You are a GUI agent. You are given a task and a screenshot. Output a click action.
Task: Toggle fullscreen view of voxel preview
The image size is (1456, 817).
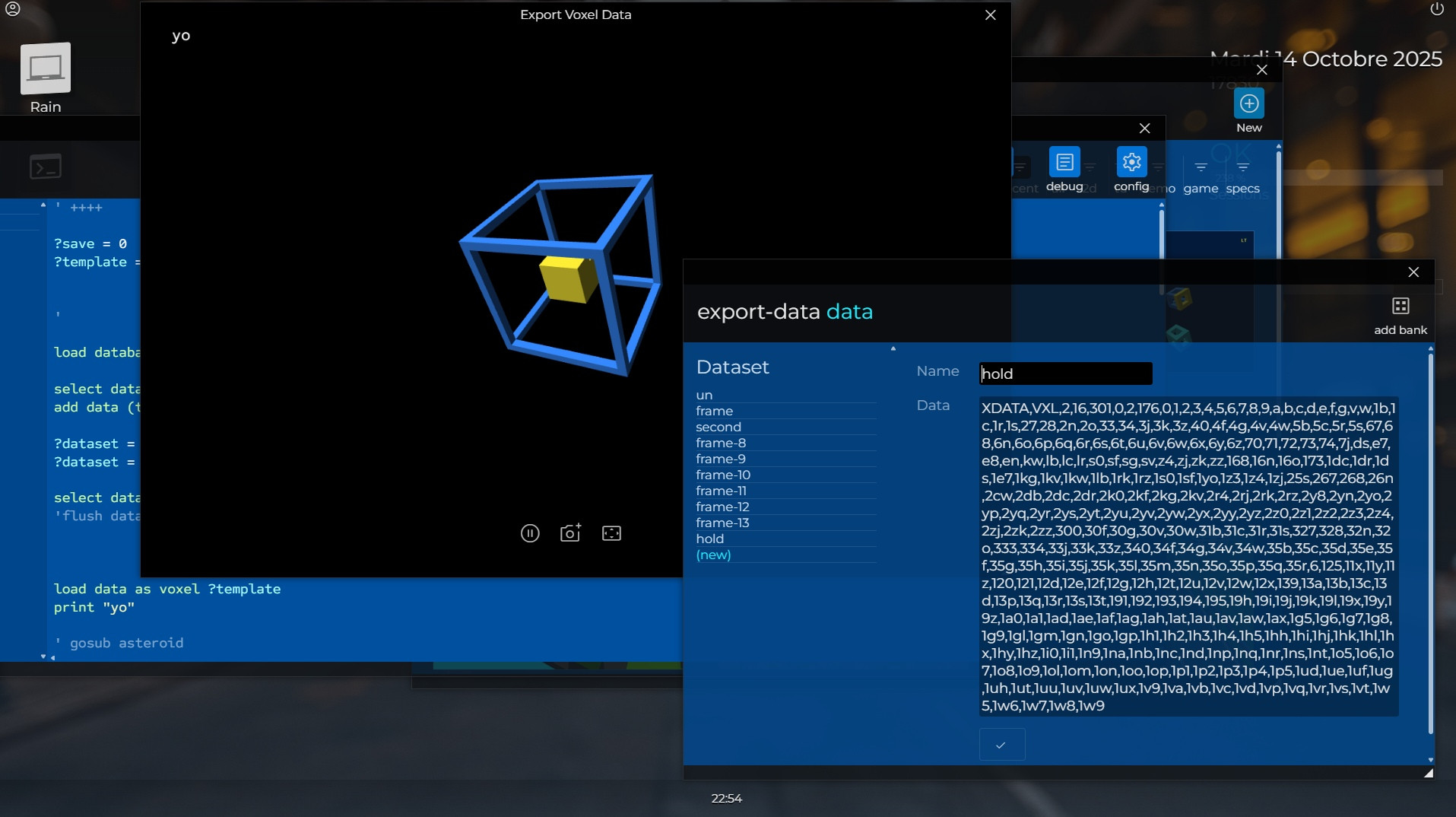(x=611, y=533)
